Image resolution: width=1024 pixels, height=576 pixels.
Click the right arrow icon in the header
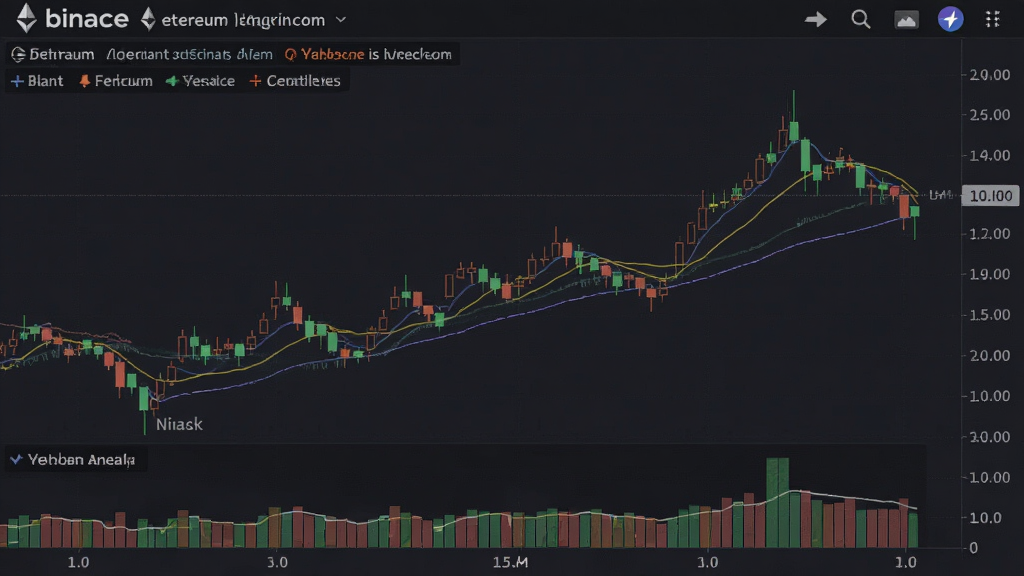(816, 20)
